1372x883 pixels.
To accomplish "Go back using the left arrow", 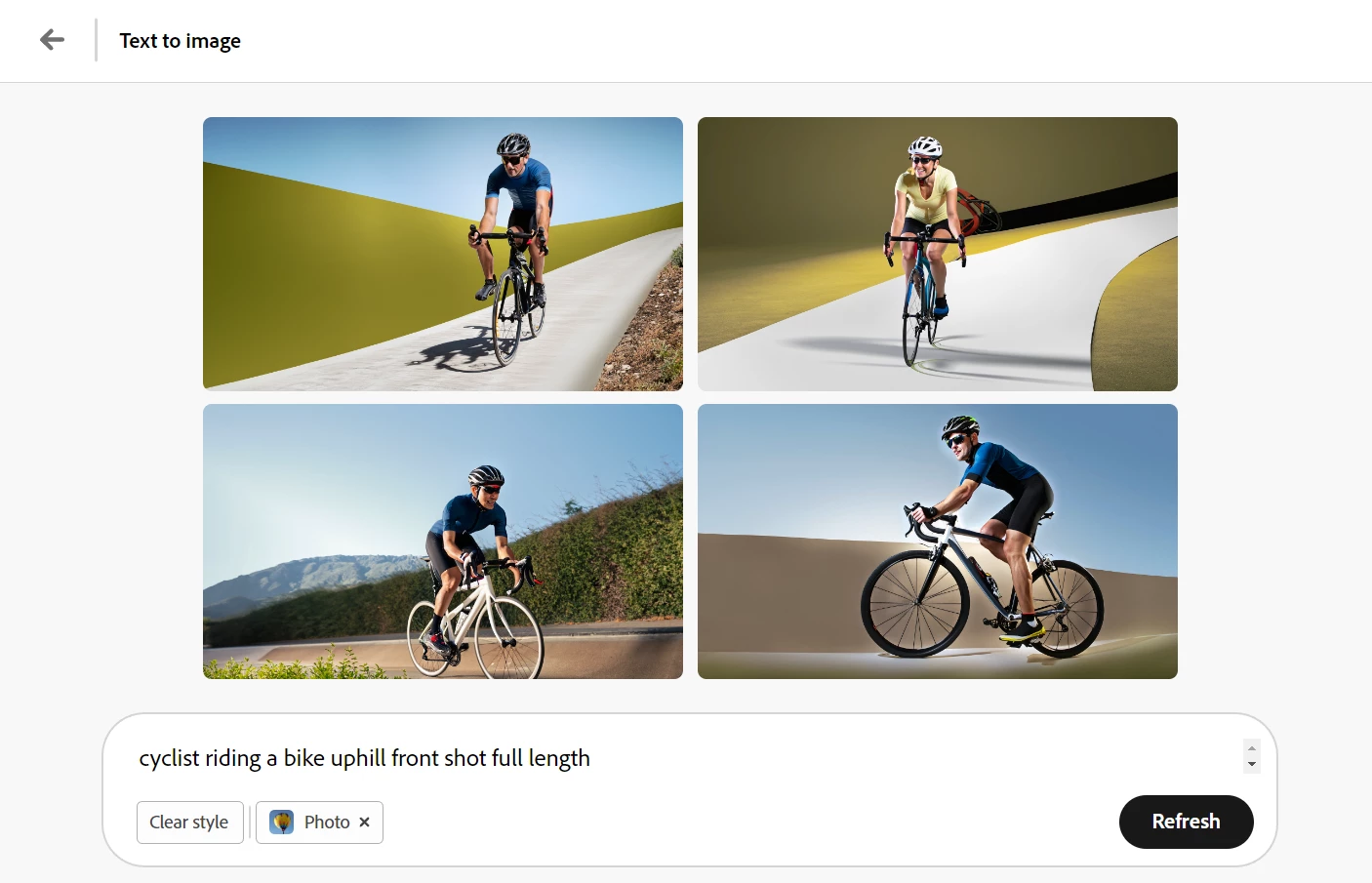I will point(53,40).
